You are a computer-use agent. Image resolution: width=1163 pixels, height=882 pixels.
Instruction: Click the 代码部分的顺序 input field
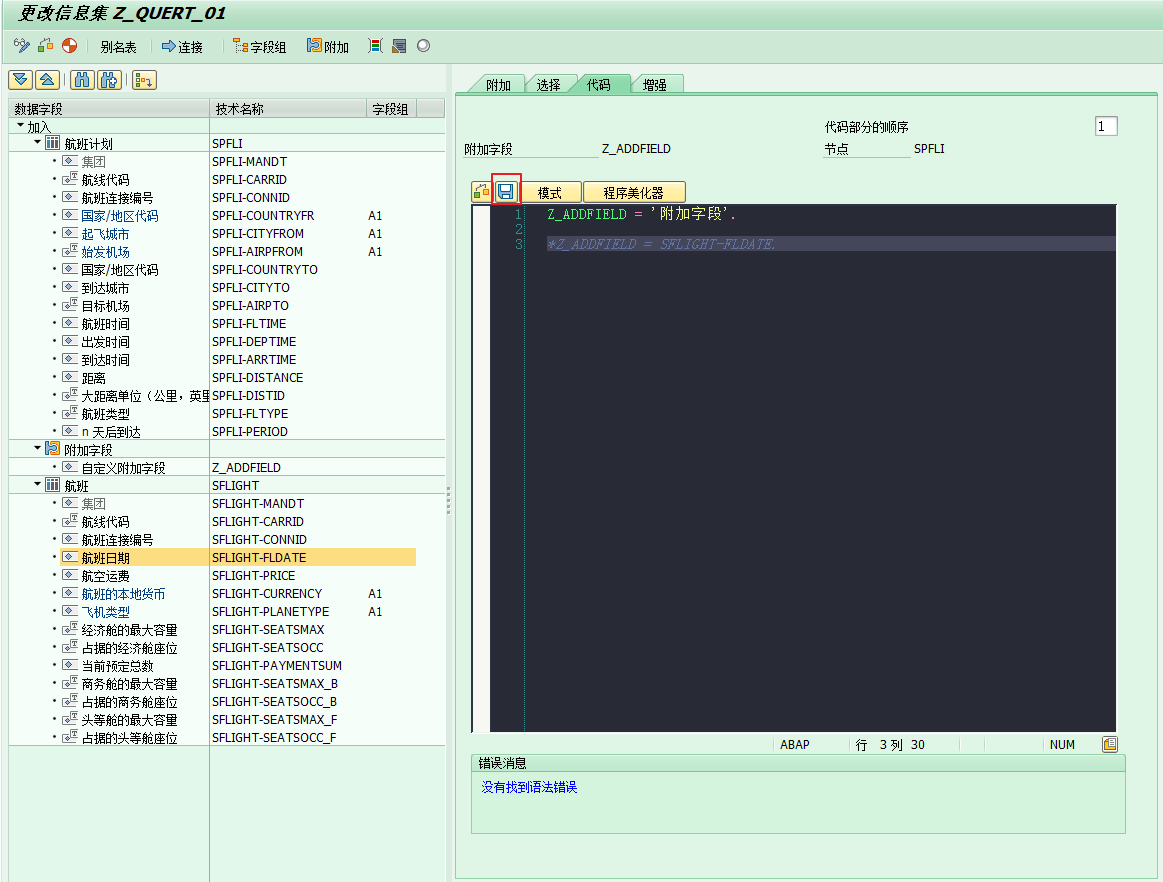point(1105,126)
